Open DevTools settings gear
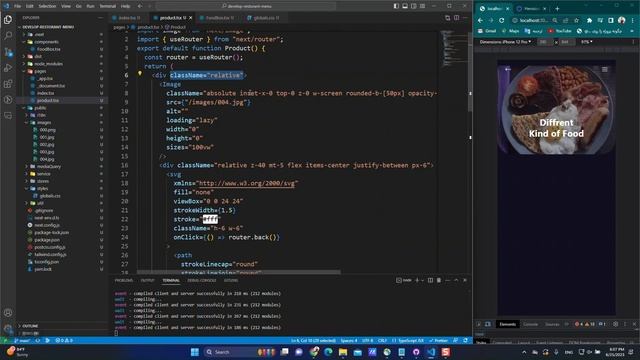The image size is (640, 360). pyautogui.click(x=616, y=324)
